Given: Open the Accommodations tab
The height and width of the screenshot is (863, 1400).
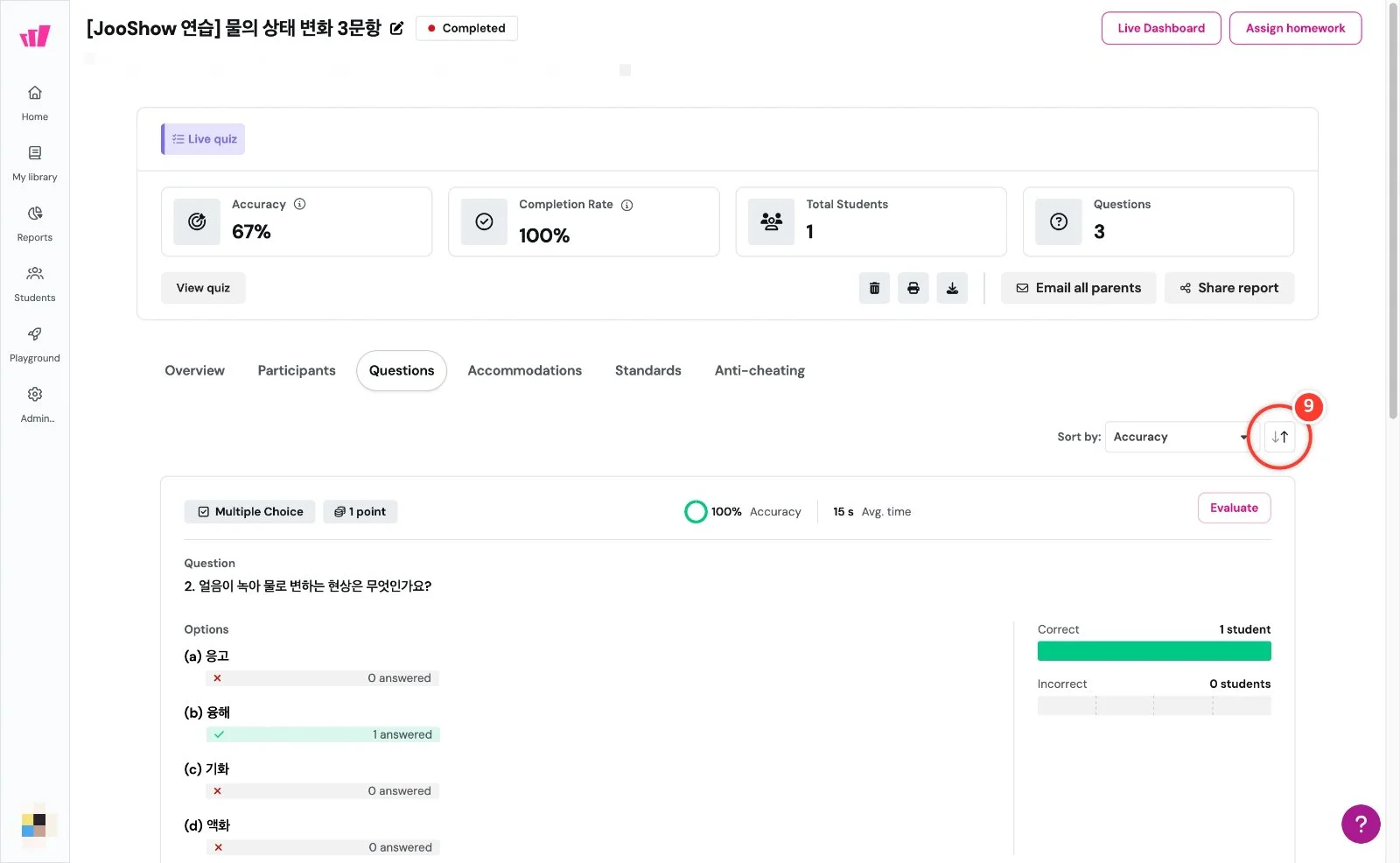Looking at the screenshot, I should coord(525,370).
